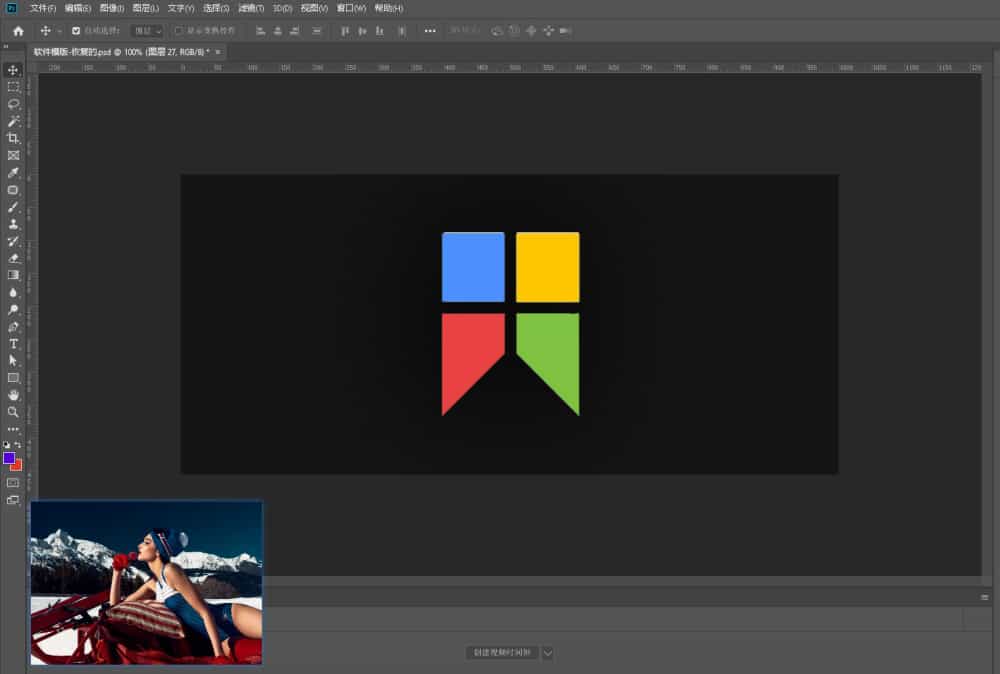Image resolution: width=1000 pixels, height=674 pixels.
Task: Select the Rectangle shape tool
Action: [13, 378]
